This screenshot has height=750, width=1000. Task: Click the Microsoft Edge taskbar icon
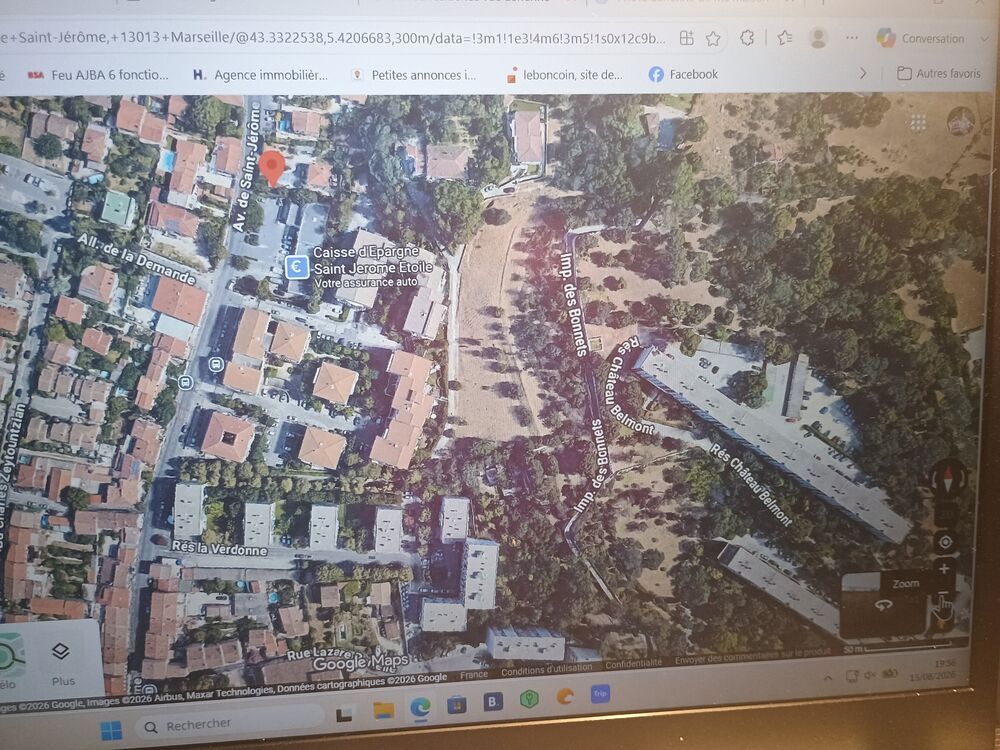[x=420, y=707]
